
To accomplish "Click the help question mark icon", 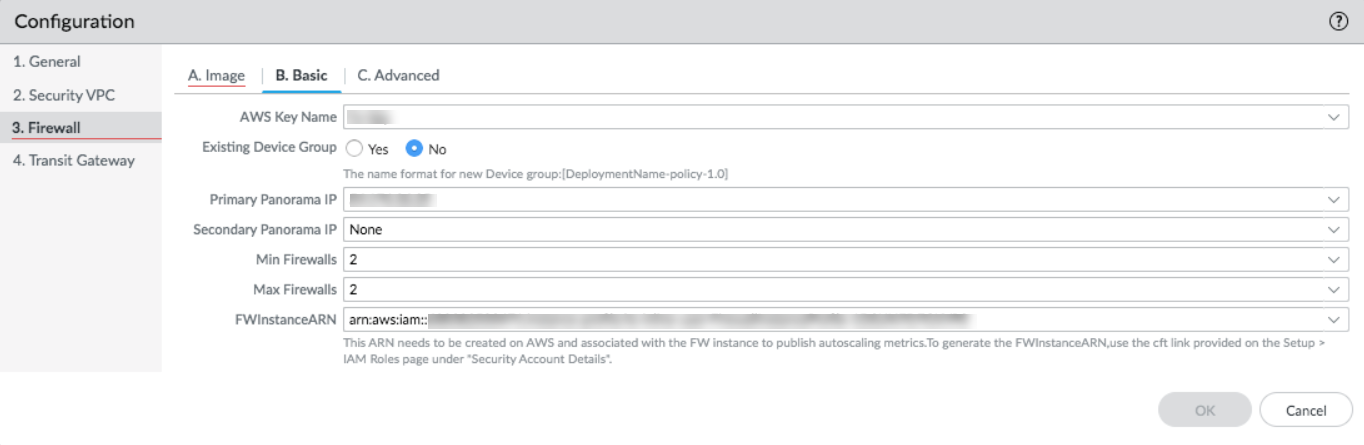I will coord(1340,21).
